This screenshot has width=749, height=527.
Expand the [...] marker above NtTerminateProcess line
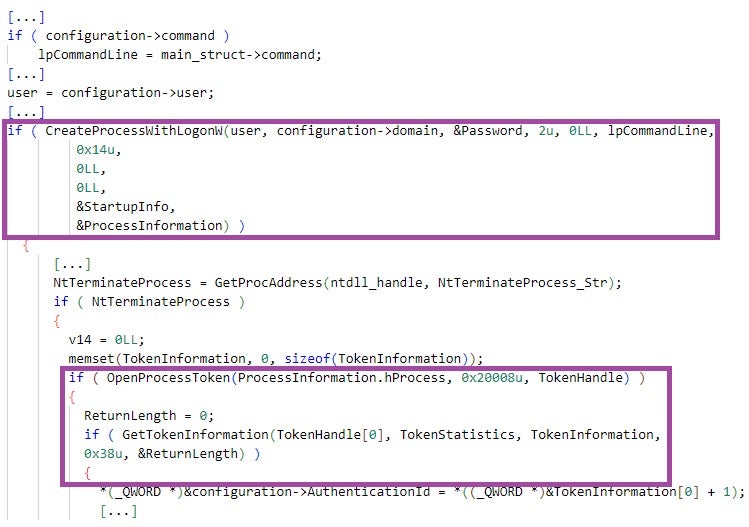click(x=72, y=263)
